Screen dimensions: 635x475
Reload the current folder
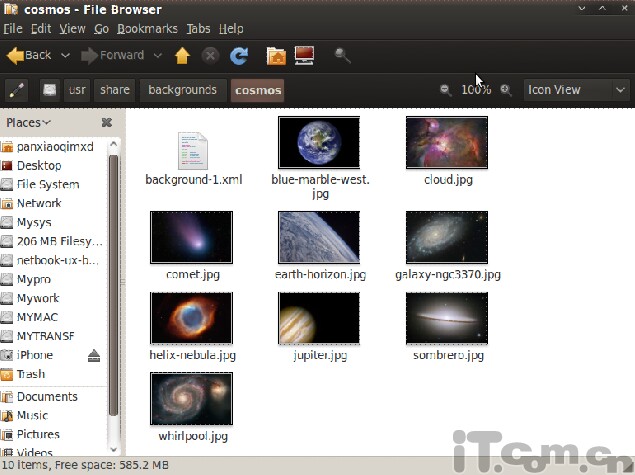pos(239,55)
